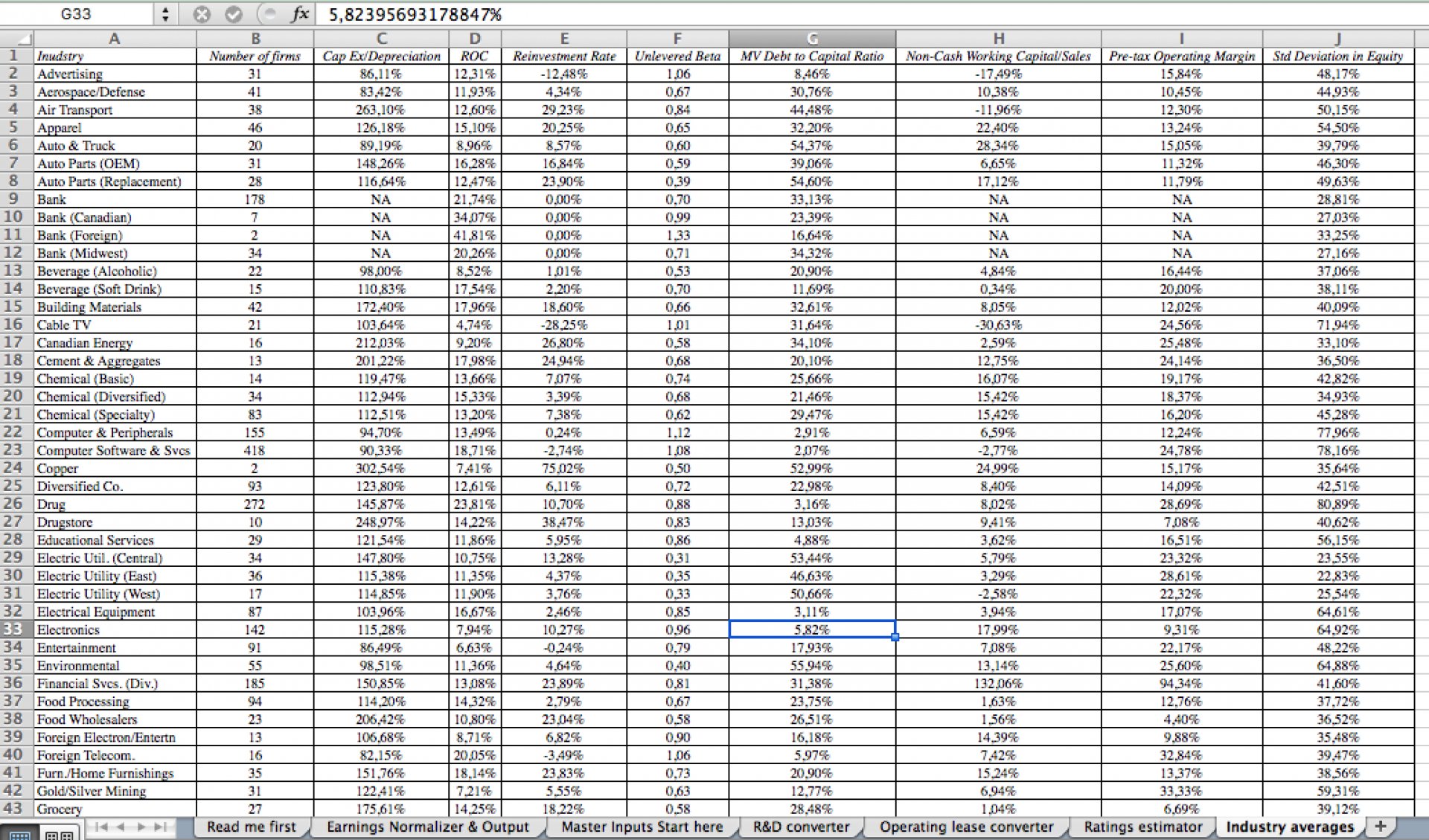The image size is (1429, 840).
Task: Select column F header
Action: click(x=677, y=39)
